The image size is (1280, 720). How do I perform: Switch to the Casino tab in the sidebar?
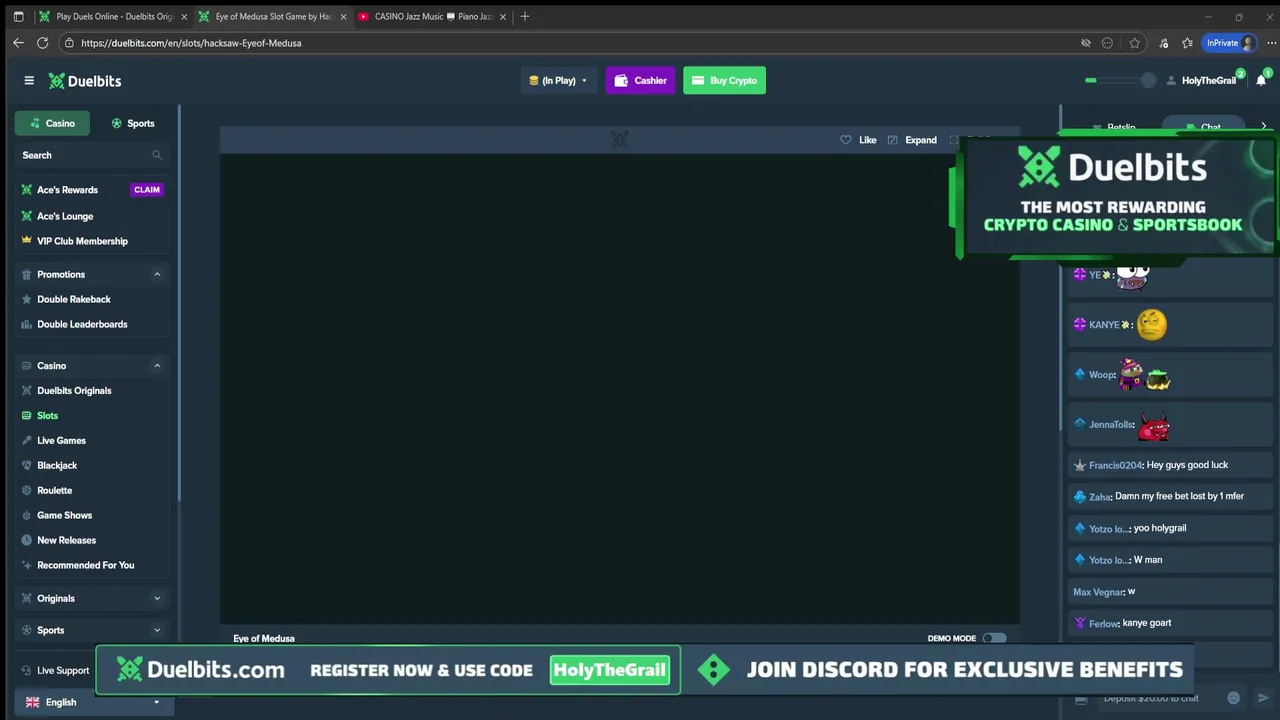(52, 123)
